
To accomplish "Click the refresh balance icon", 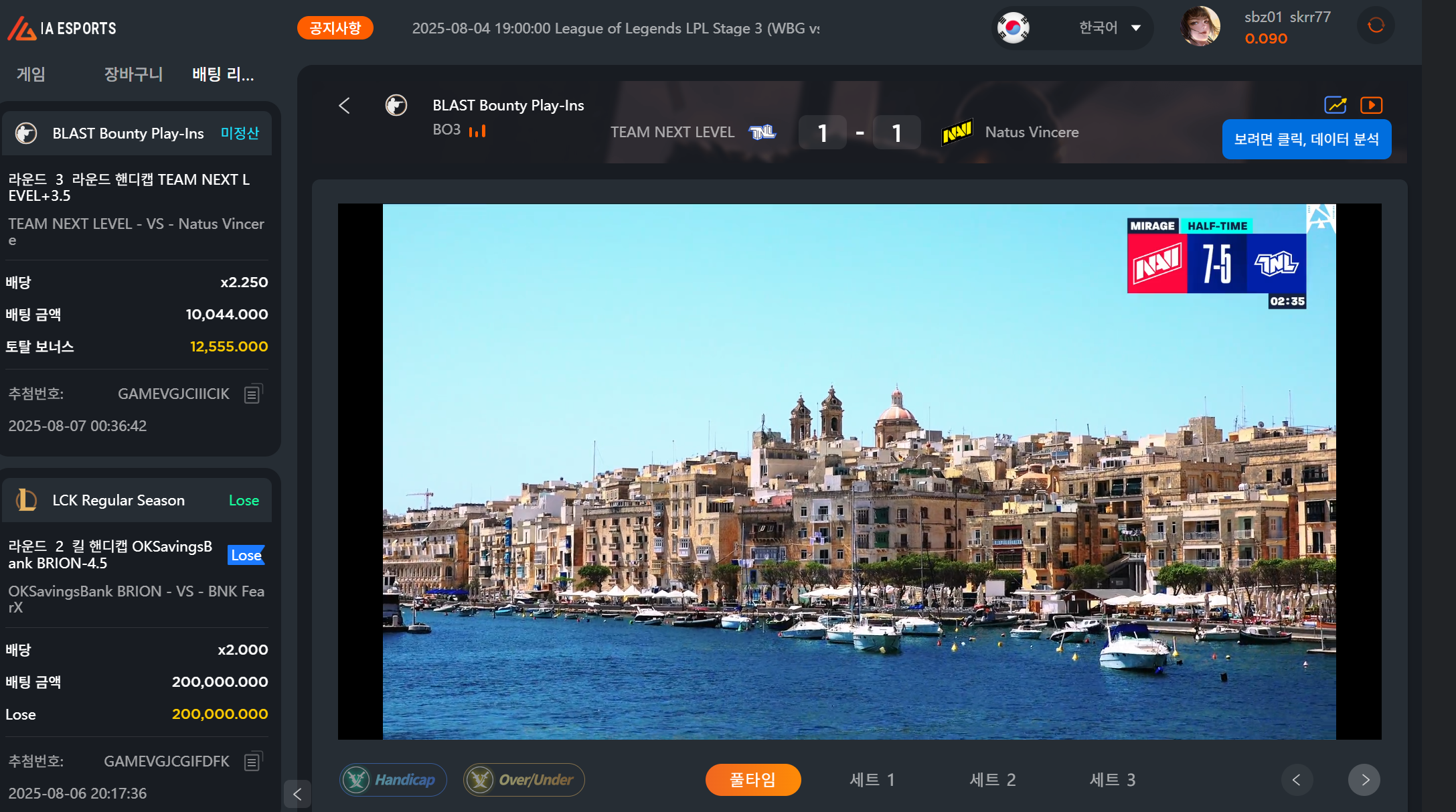I will tap(1376, 25).
